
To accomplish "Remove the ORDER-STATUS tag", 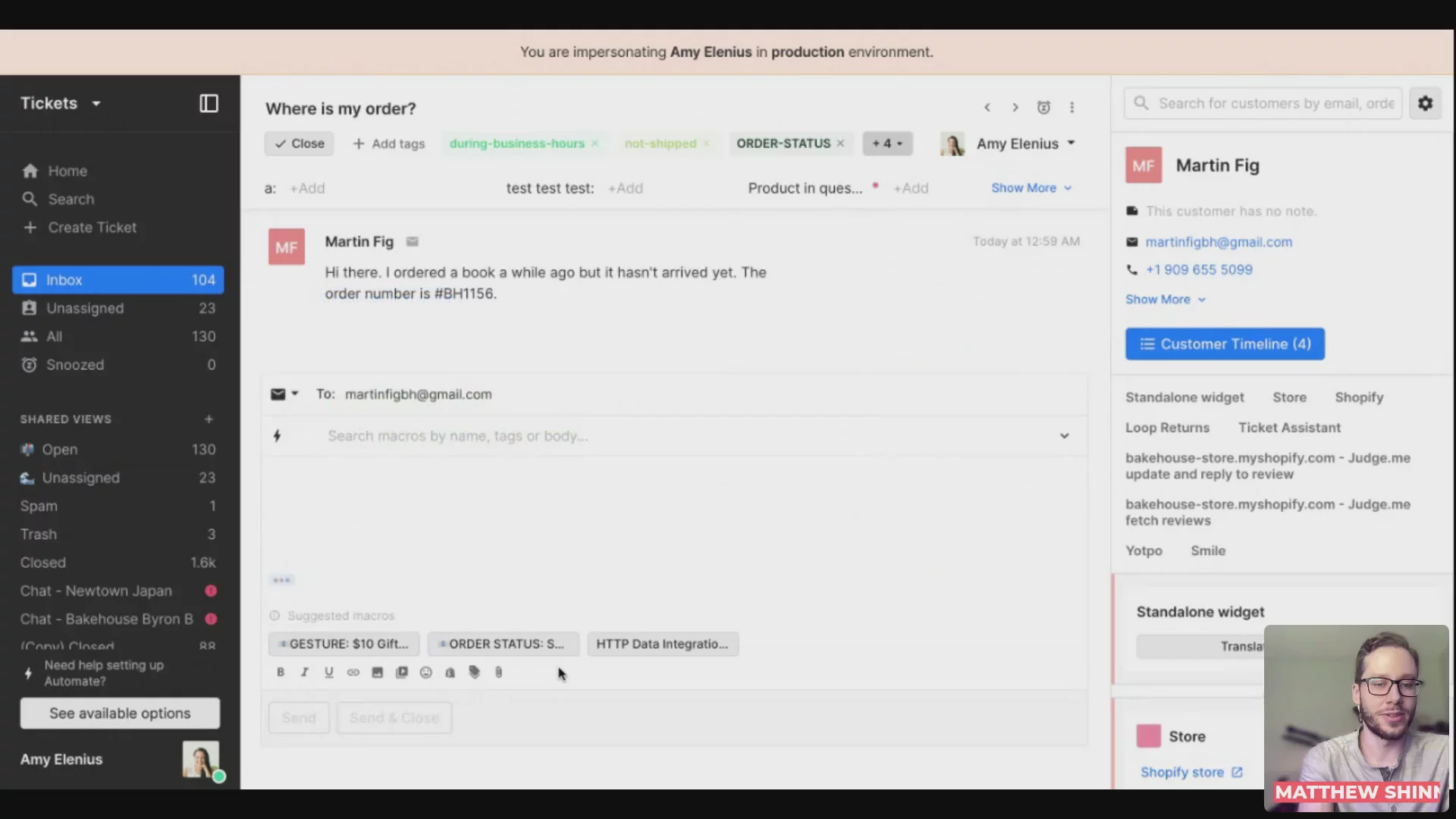I will coord(840,143).
